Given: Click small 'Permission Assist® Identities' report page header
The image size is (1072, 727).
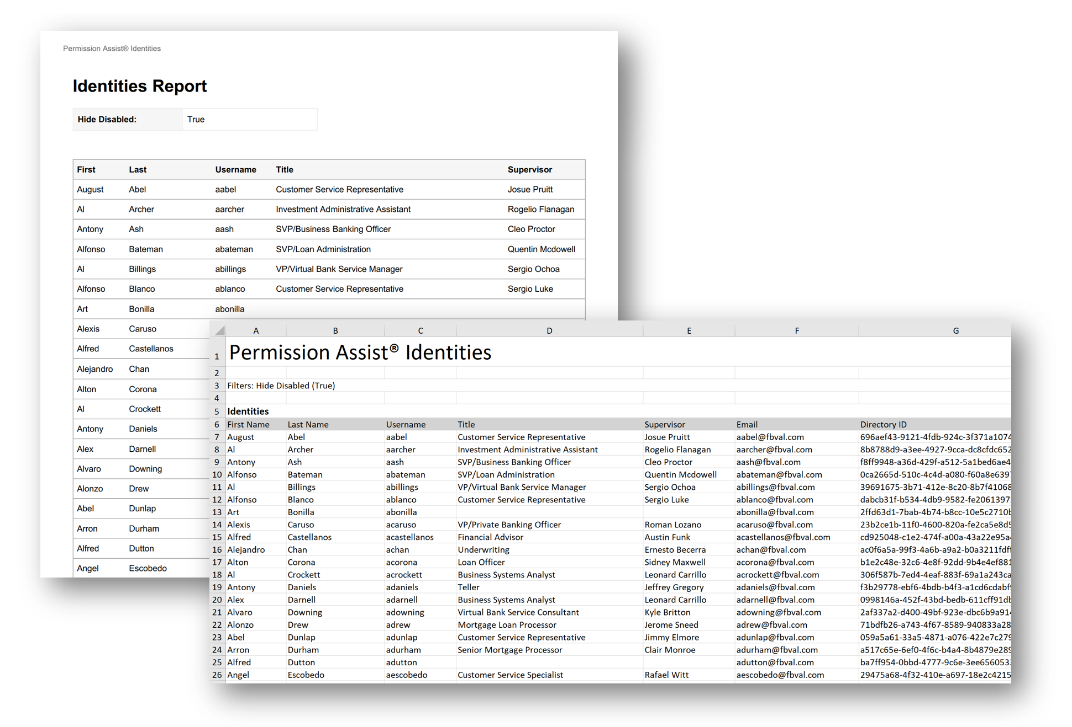Looking at the screenshot, I should [x=112, y=49].
